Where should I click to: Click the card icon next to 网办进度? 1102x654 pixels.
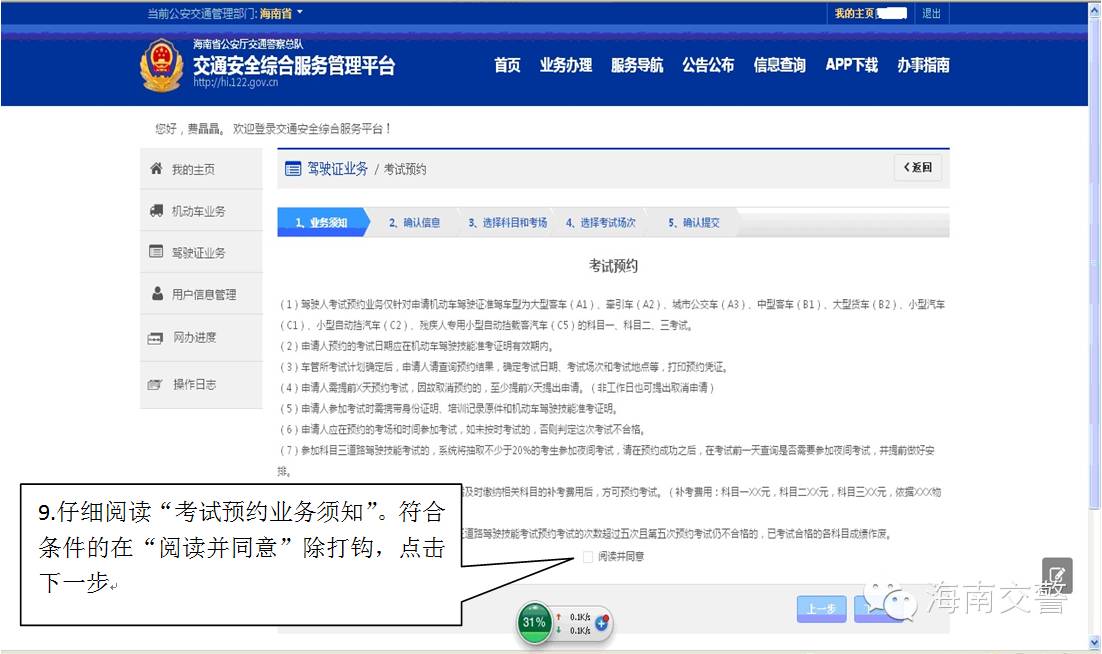[x=154, y=338]
